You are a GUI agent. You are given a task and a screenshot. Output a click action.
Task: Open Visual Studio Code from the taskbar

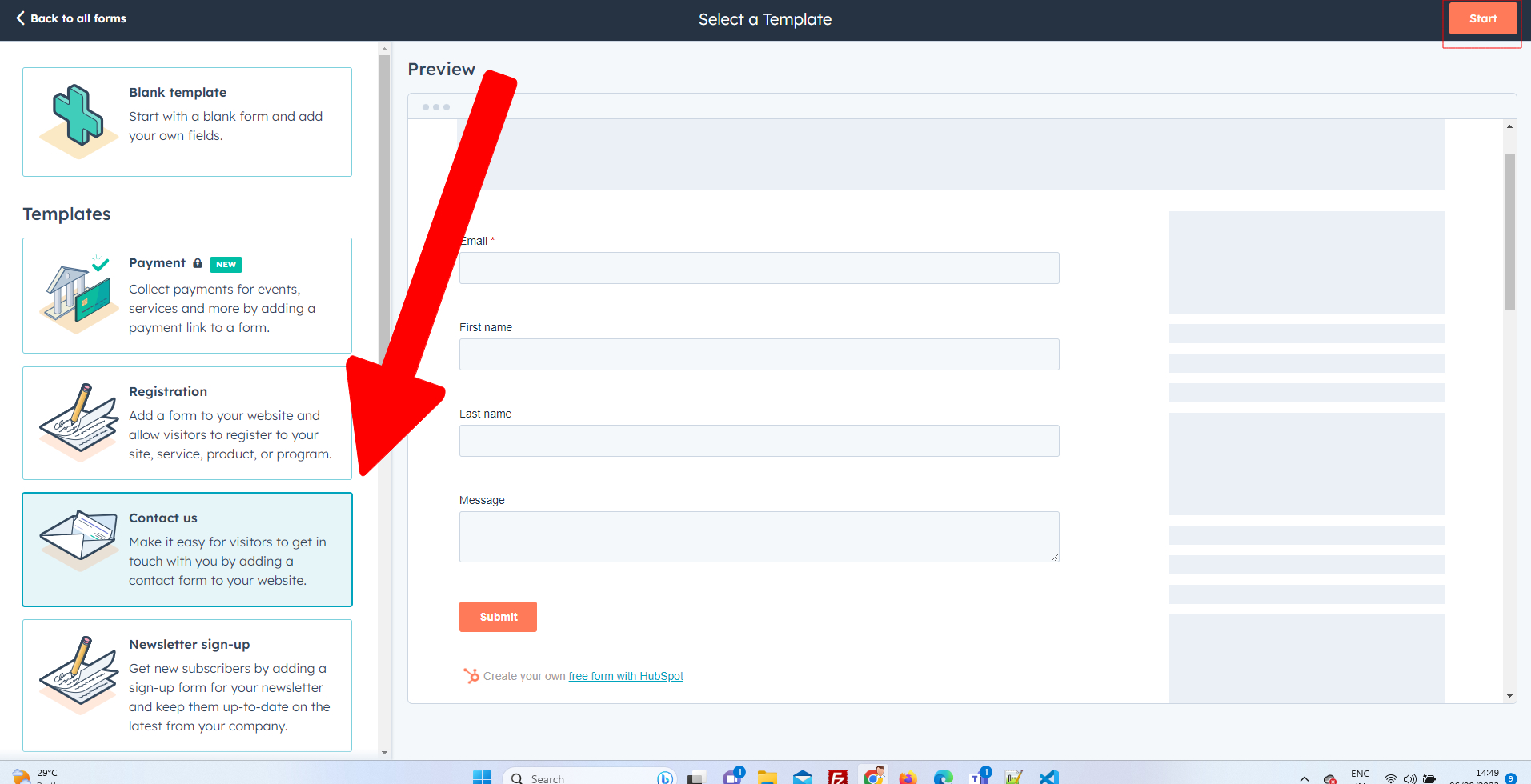[x=1048, y=777]
